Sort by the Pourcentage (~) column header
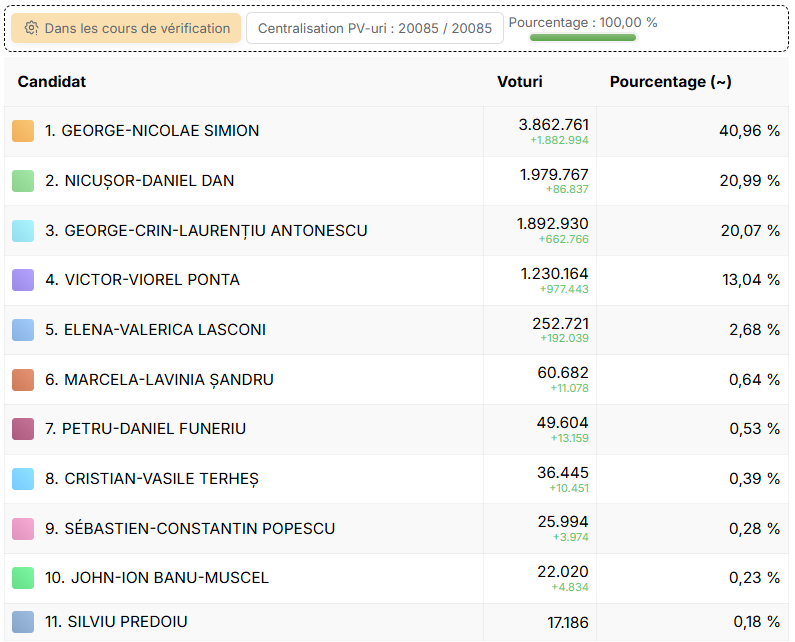 coord(670,82)
